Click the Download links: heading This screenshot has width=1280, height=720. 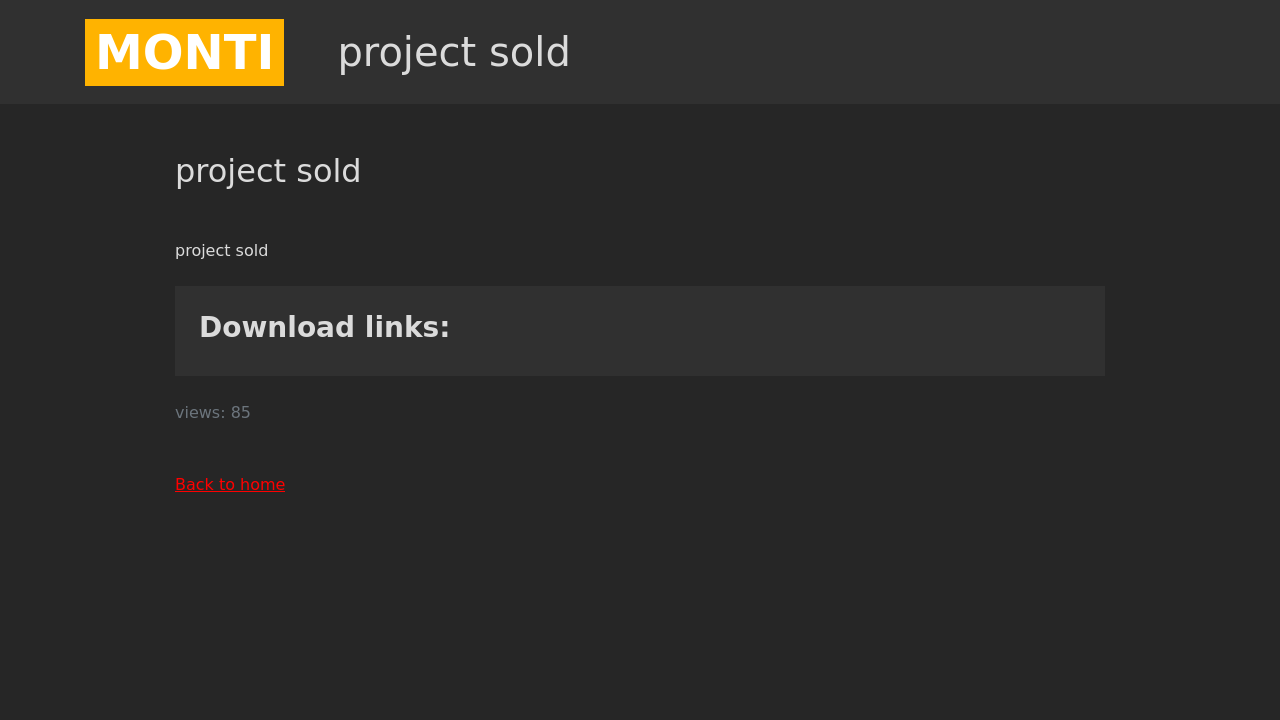pyautogui.click(x=324, y=328)
